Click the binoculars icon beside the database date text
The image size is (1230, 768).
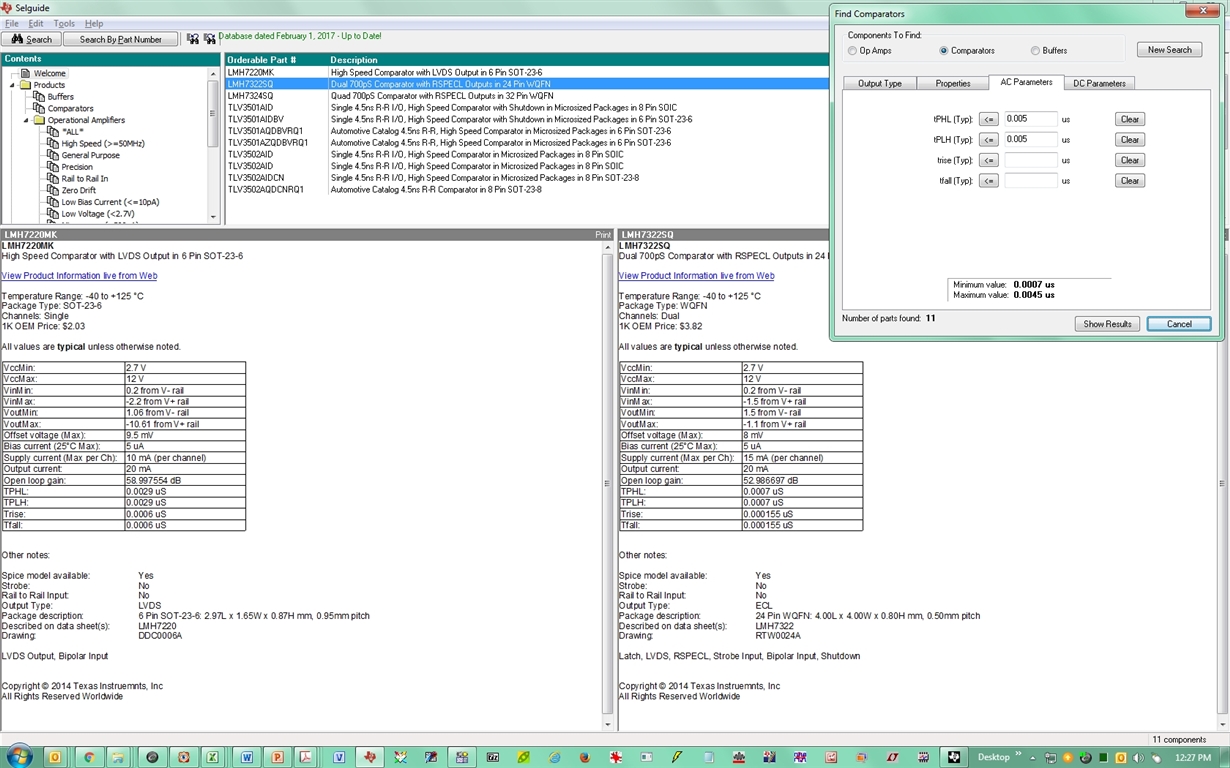click(x=209, y=39)
